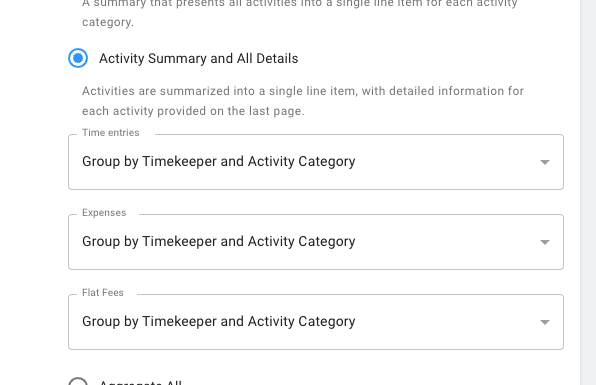
Task: Open the Flat Fees dropdown arrow
Action: click(545, 322)
